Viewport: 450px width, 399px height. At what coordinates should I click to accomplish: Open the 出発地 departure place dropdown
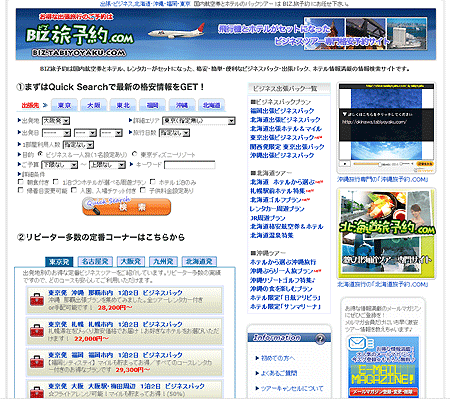point(56,121)
